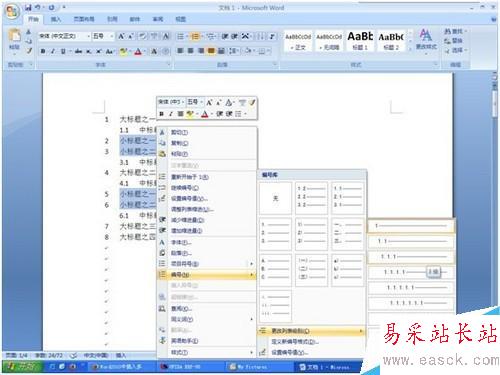Click the highlighted ribbon Numbering icon
This screenshot has height=375, width=500.
point(195,36)
